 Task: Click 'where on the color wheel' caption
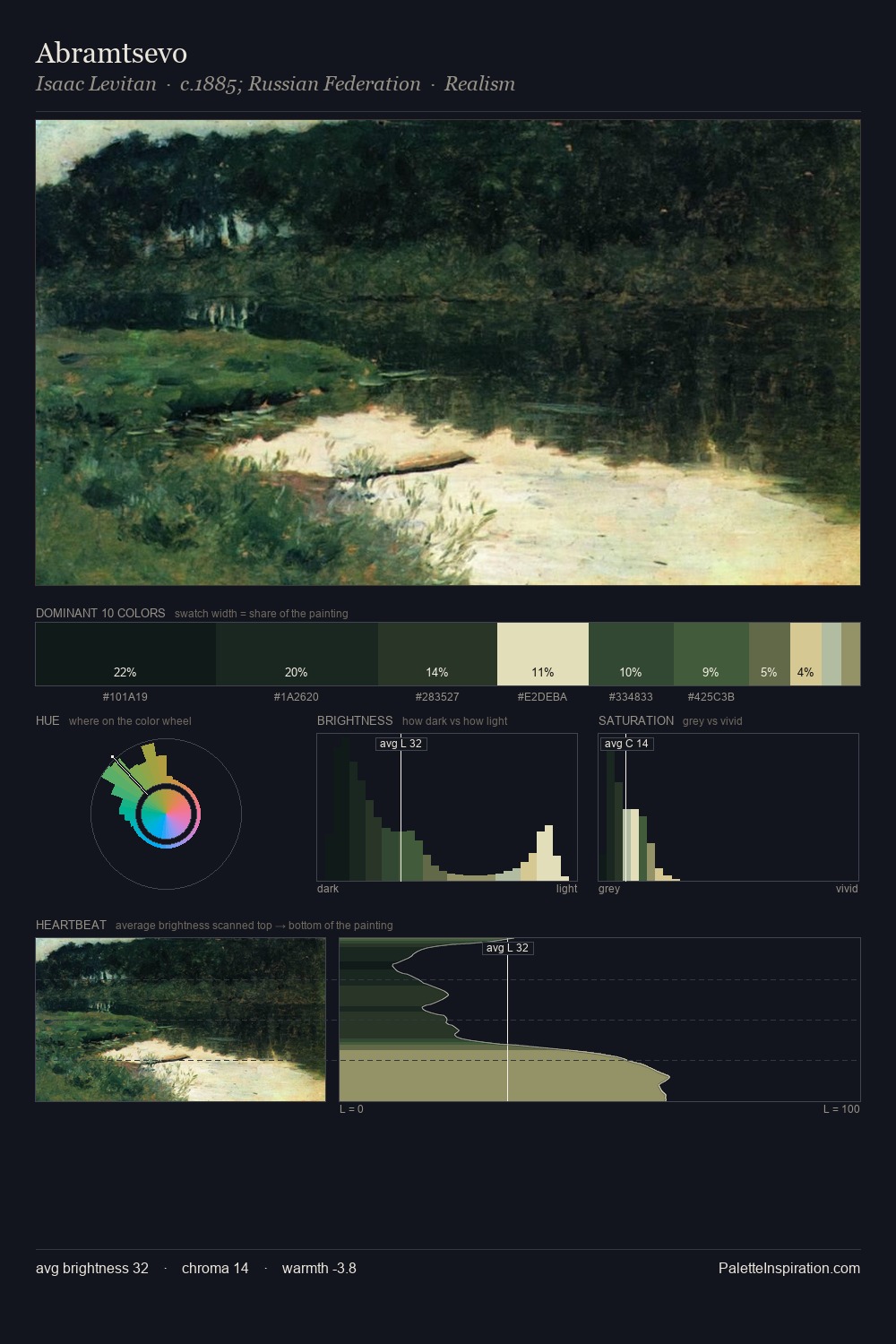130,721
